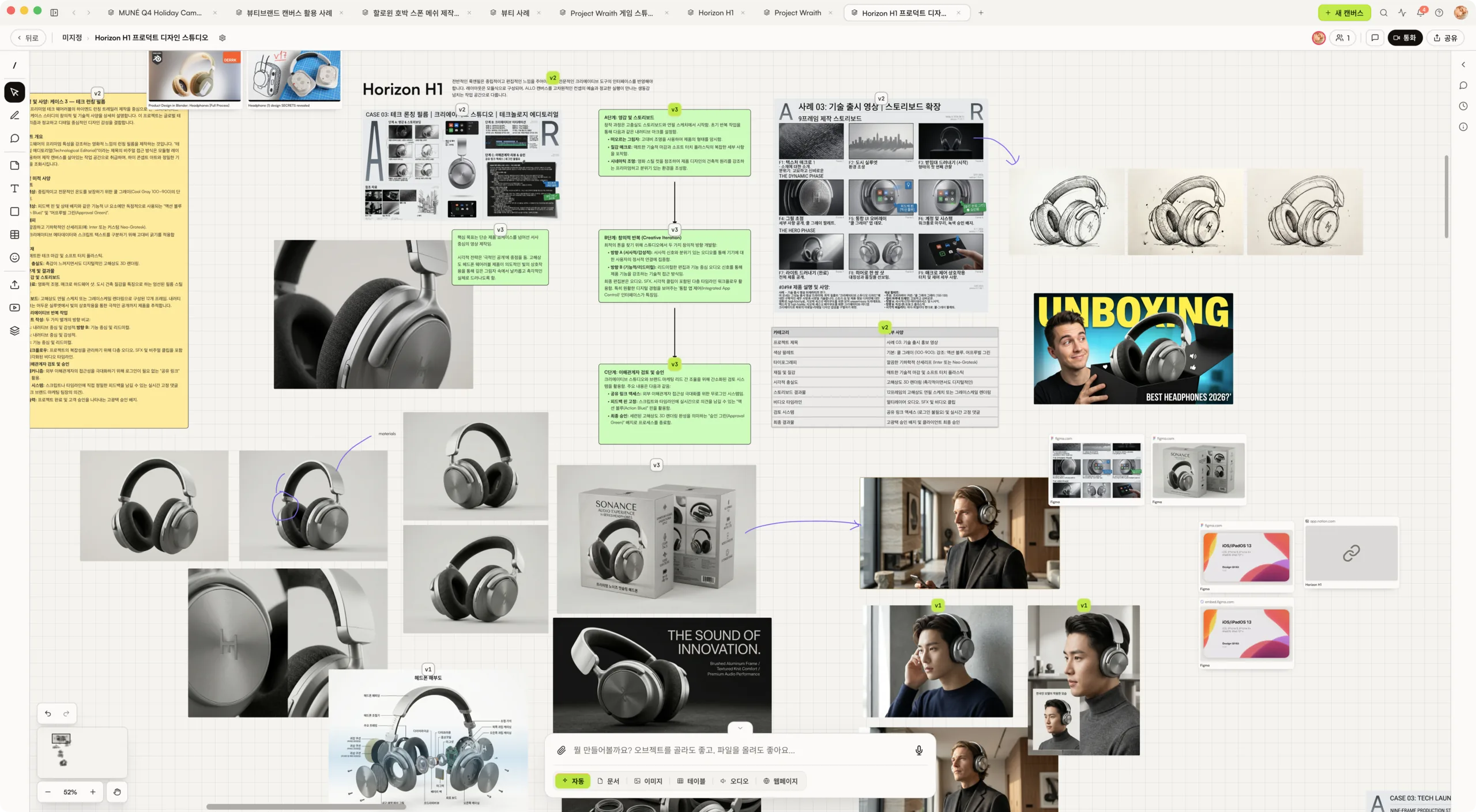The width and height of the screenshot is (1476, 812).
Task: Click 새 캔버스 button
Action: pos(1344,13)
